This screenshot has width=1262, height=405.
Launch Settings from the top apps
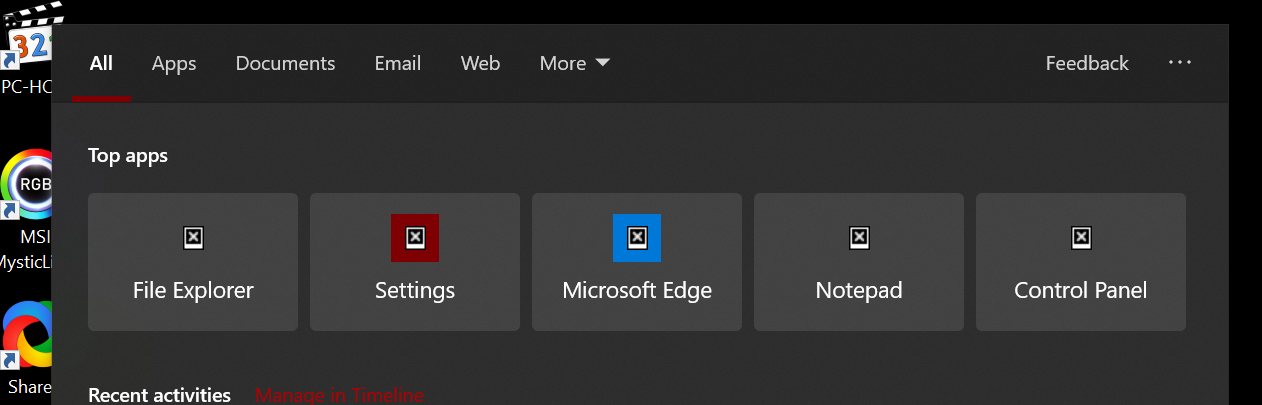[x=415, y=262]
